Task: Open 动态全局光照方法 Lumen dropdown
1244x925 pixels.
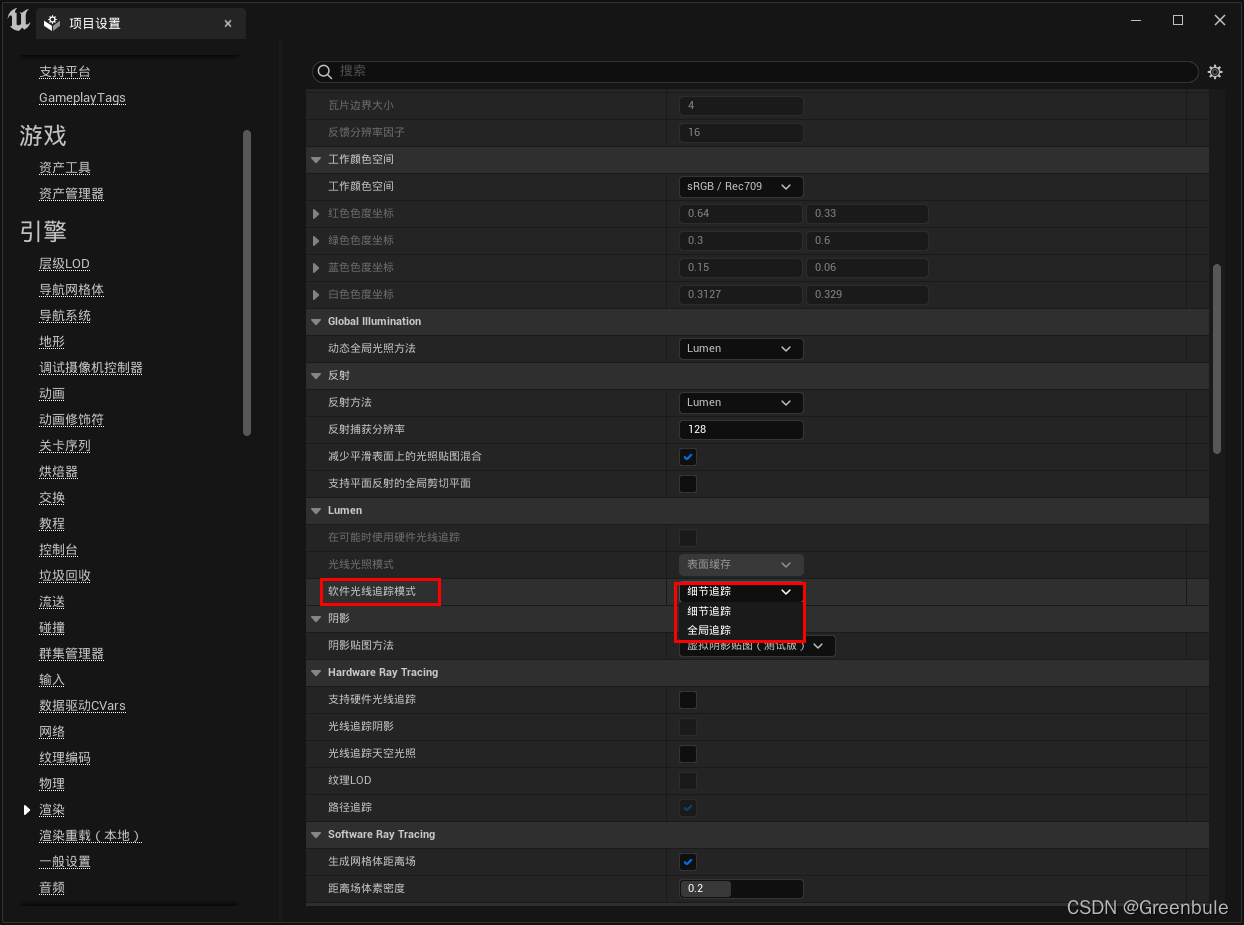Action: pyautogui.click(x=741, y=348)
